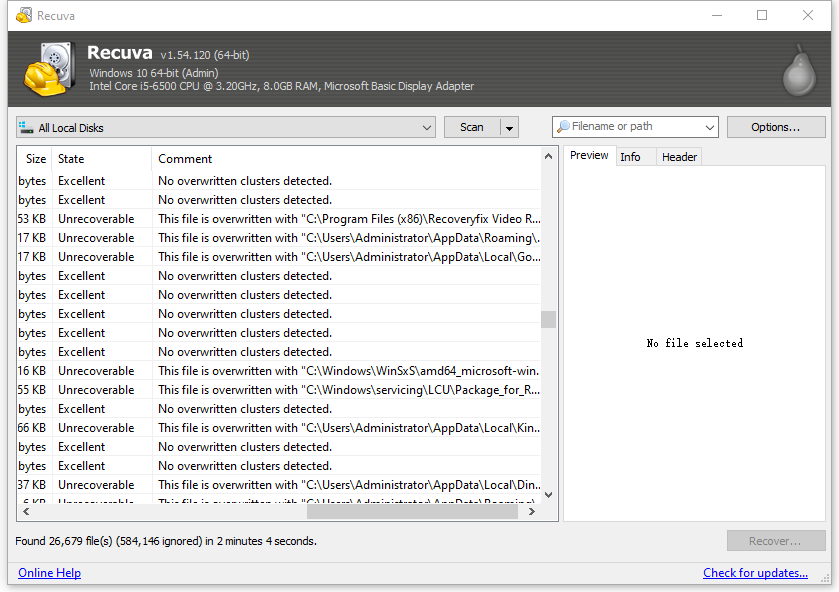Click the drive icon in disk selector
Image resolution: width=839 pixels, height=592 pixels.
(x=27, y=128)
